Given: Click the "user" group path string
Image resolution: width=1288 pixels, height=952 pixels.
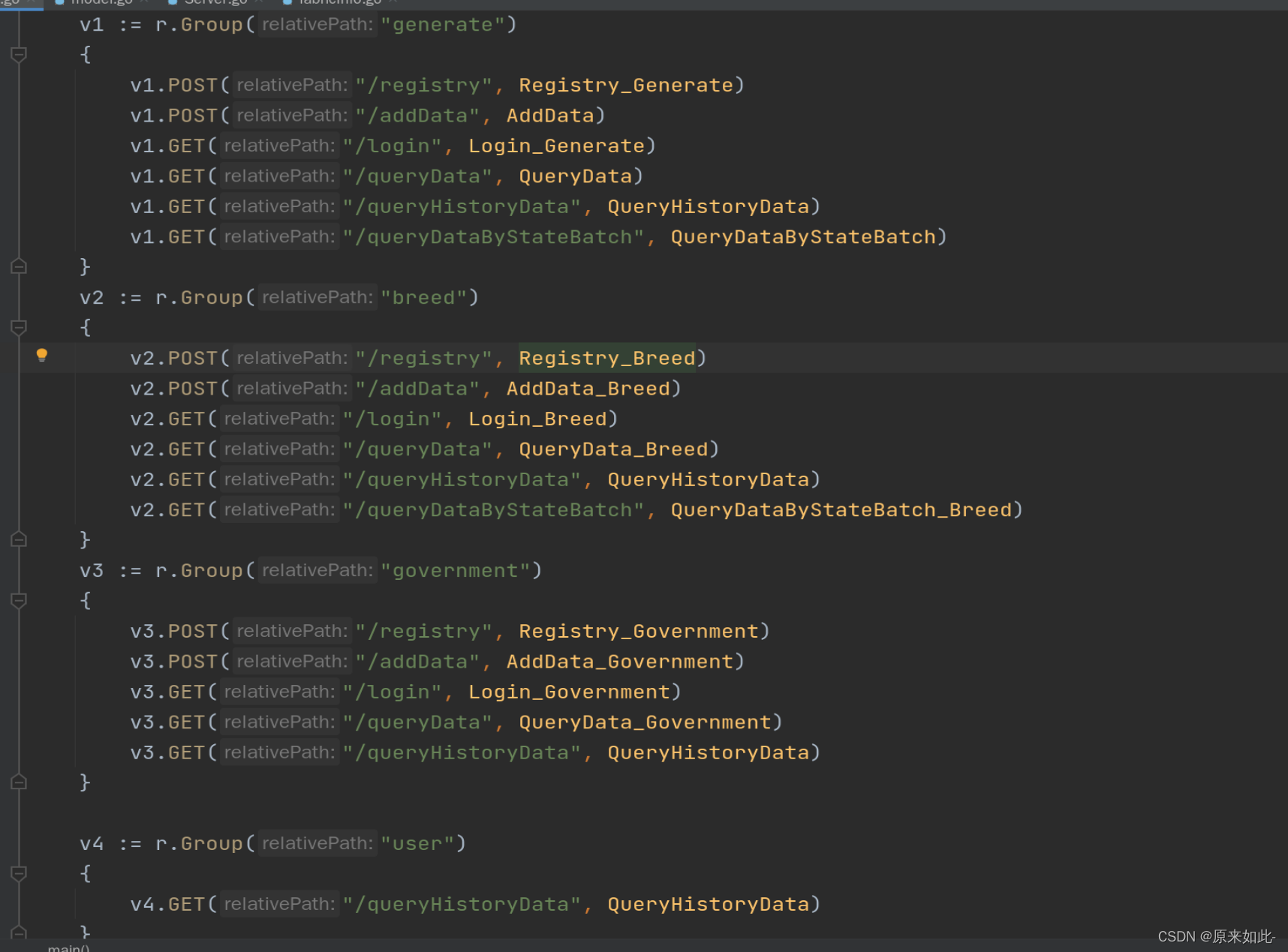Looking at the screenshot, I should point(417,844).
